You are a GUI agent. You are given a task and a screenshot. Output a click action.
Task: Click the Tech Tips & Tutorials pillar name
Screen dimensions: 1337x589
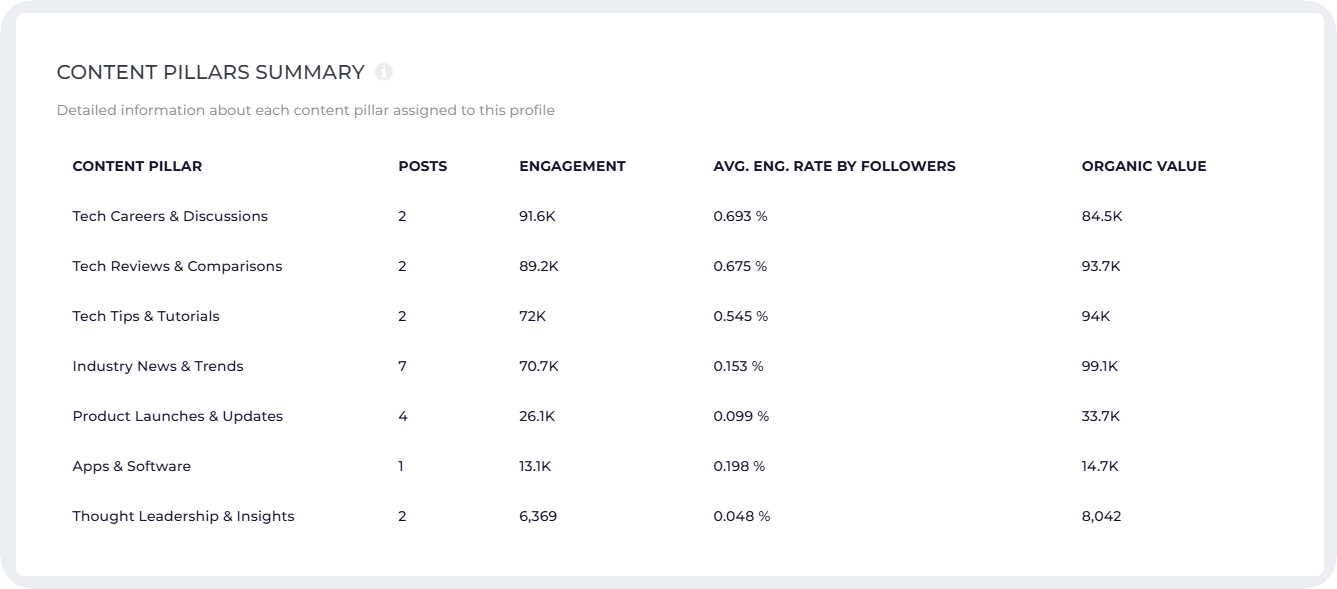[x=145, y=316]
